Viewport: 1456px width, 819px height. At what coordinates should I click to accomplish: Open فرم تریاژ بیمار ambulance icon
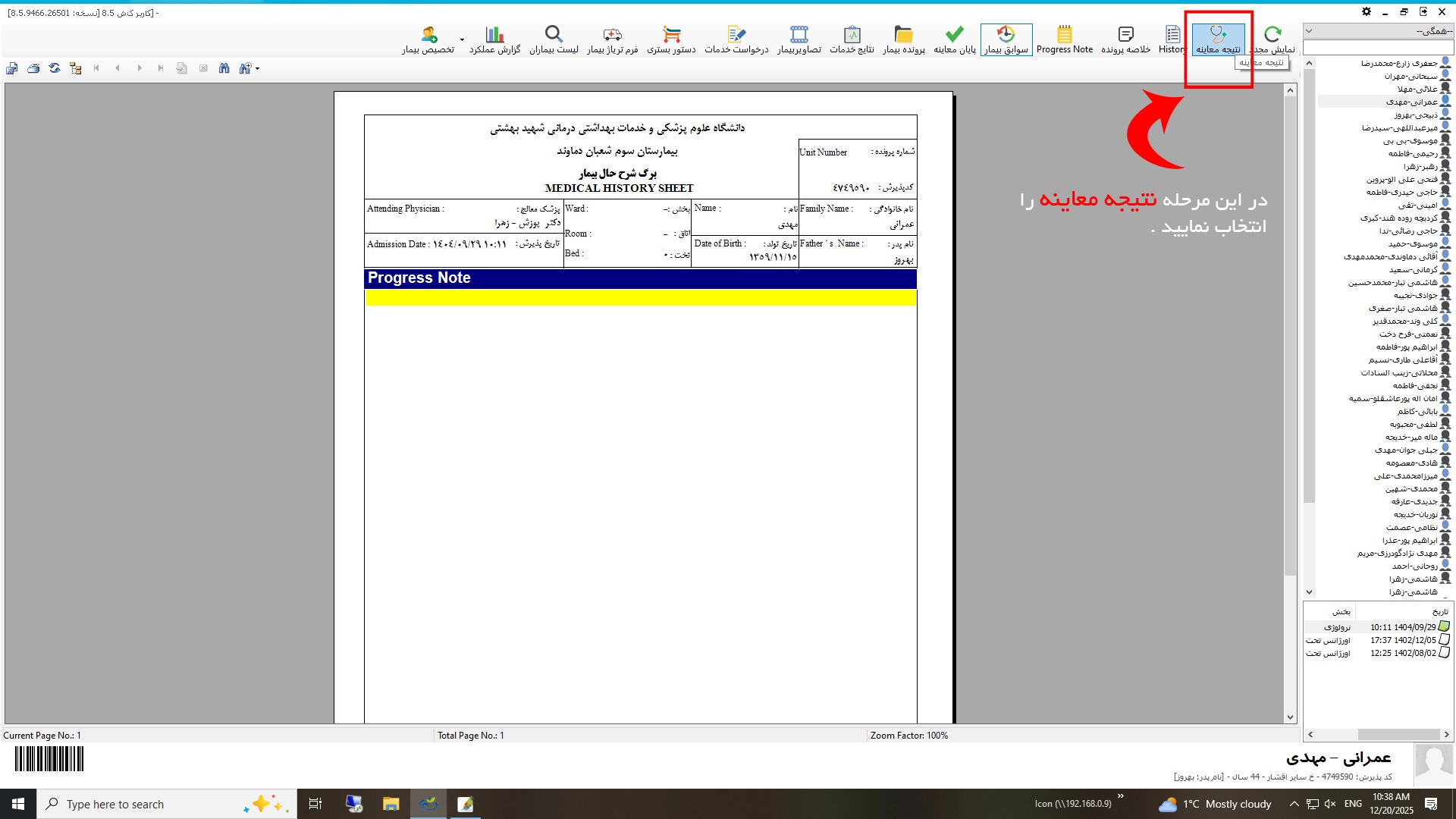612,39
